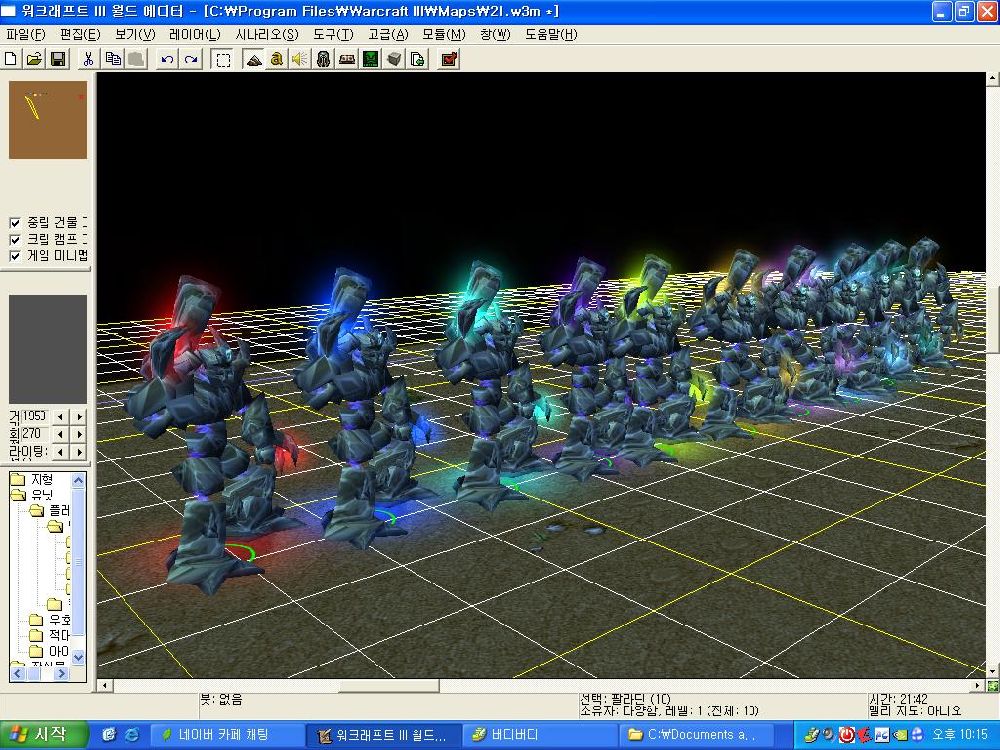Undo the last action in toolbar
This screenshot has width=1000, height=750.
point(167,59)
